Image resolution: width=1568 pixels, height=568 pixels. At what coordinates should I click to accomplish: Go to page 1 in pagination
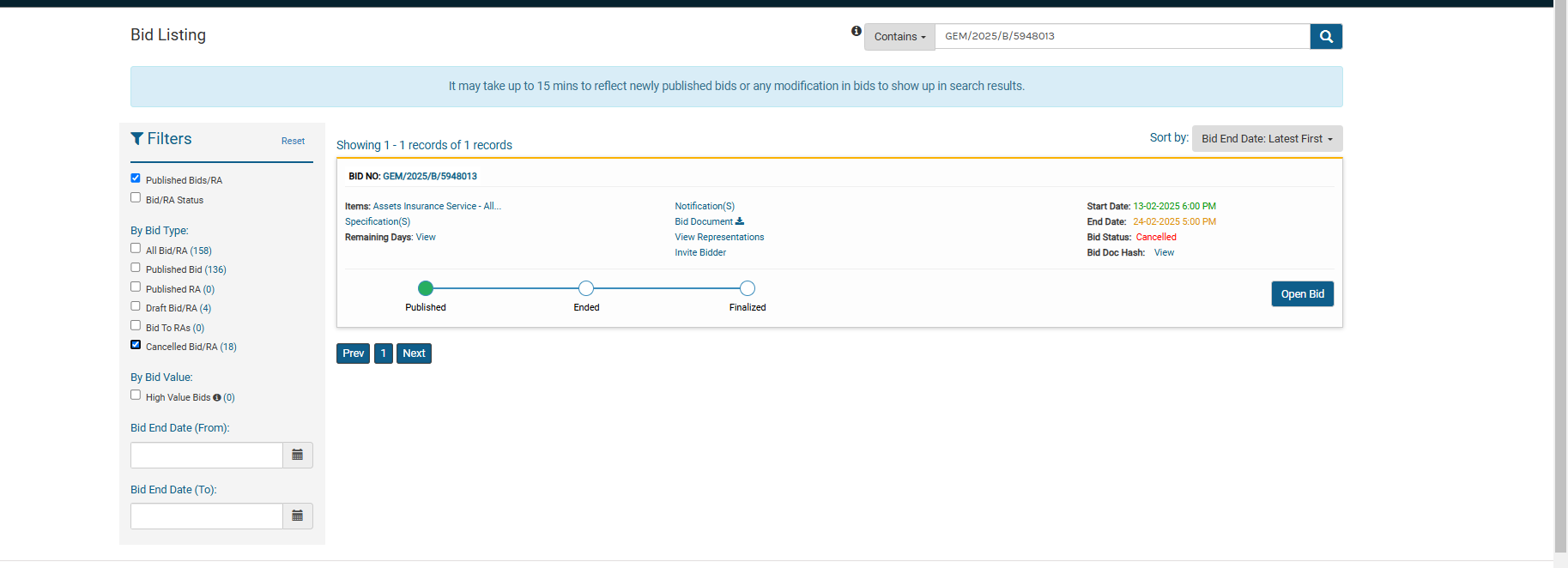pos(383,353)
